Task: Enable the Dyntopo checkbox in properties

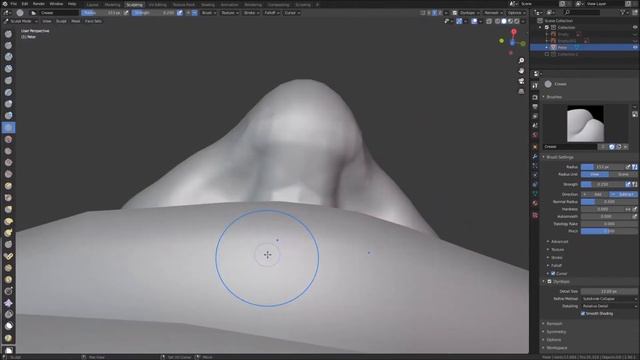Action: click(549, 282)
